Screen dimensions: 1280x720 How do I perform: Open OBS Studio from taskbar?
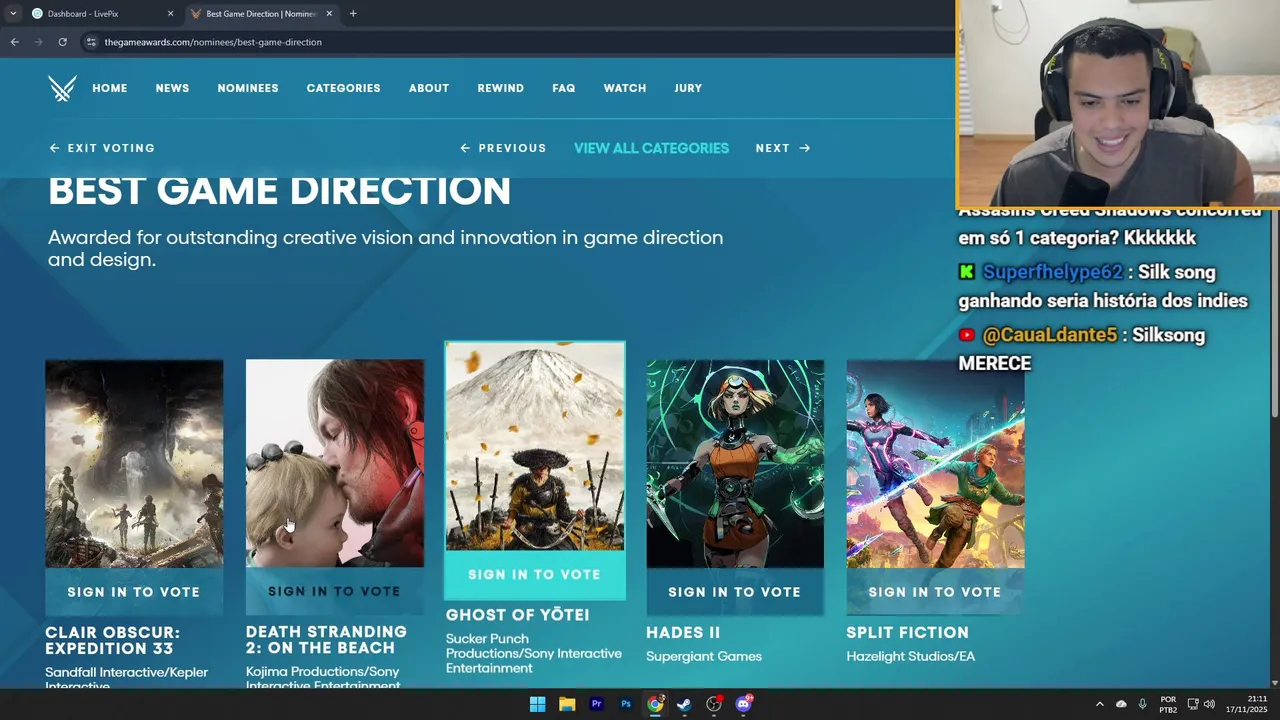point(714,704)
